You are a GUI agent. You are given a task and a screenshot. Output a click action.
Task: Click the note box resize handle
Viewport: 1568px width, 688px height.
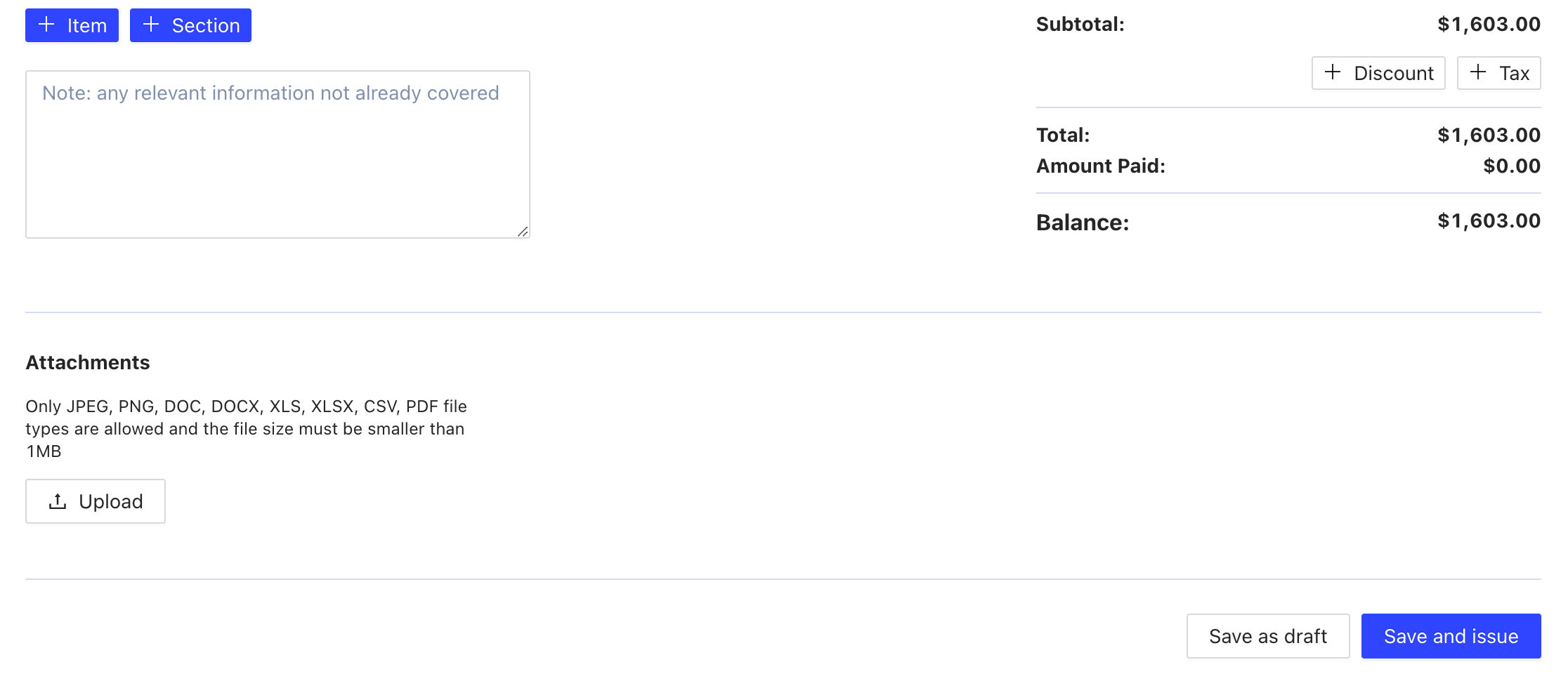[x=523, y=232]
